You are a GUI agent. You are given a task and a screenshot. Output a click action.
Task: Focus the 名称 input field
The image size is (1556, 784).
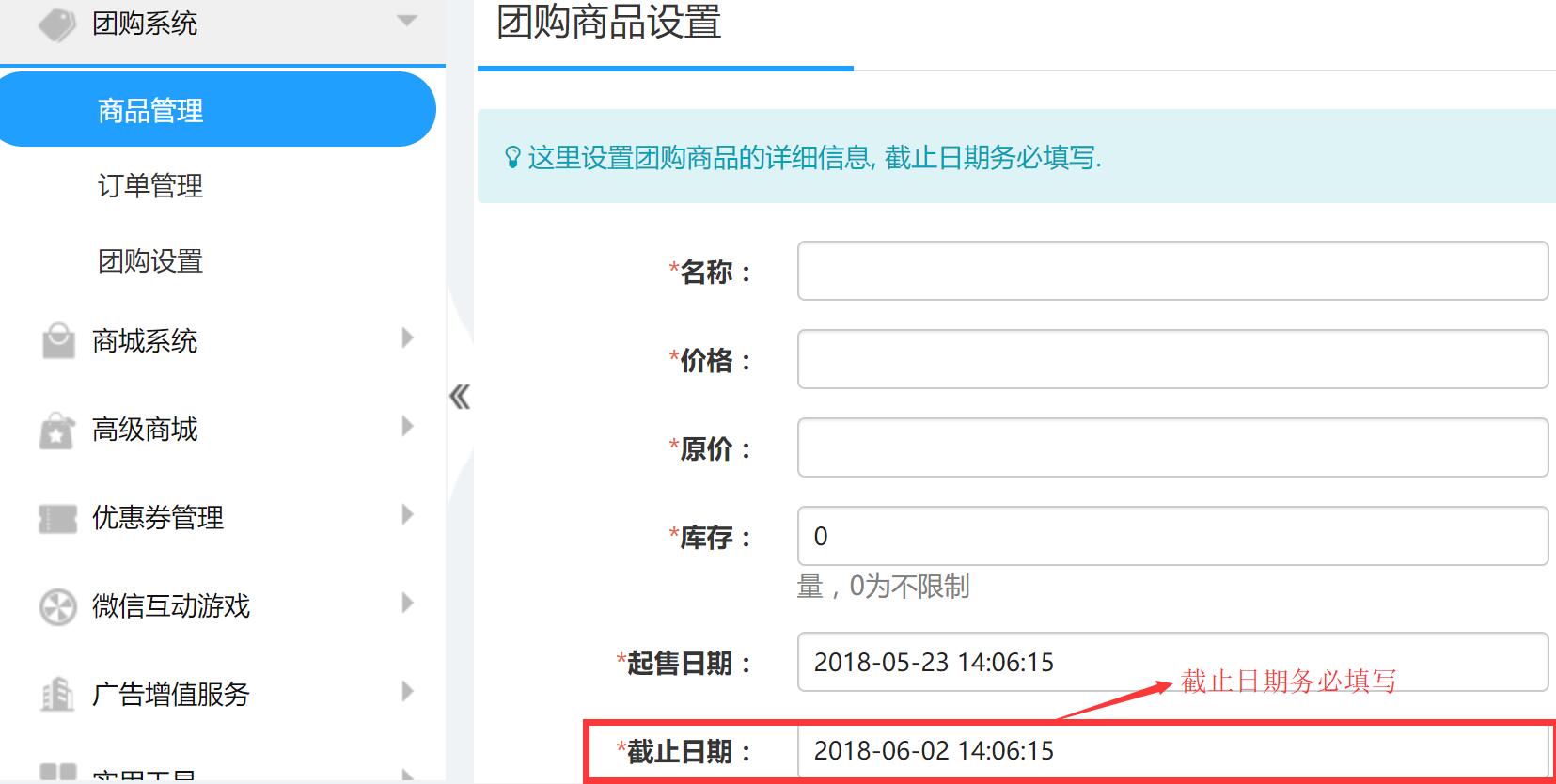tap(1172, 271)
